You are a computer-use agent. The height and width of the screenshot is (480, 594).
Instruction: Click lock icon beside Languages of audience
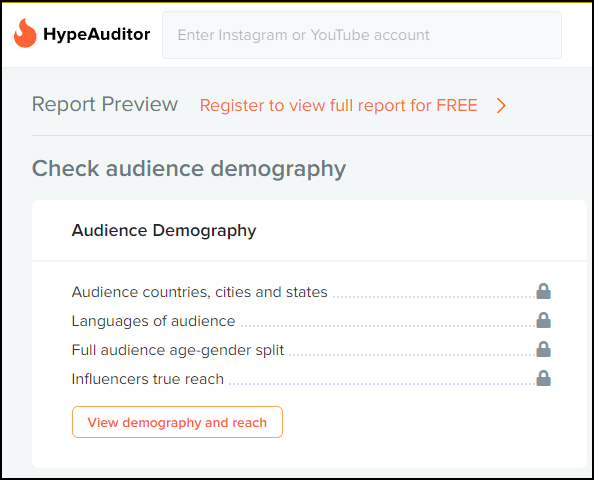(x=543, y=320)
